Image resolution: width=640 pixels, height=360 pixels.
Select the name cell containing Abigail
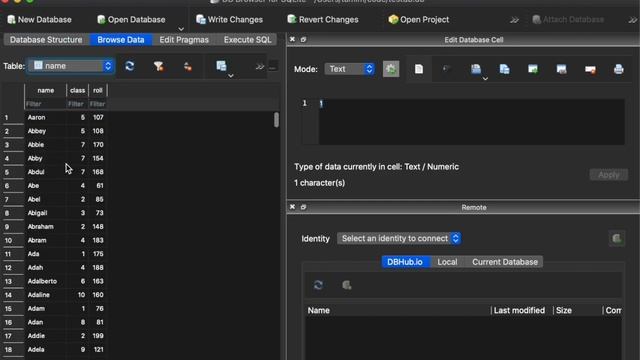tap(45, 213)
